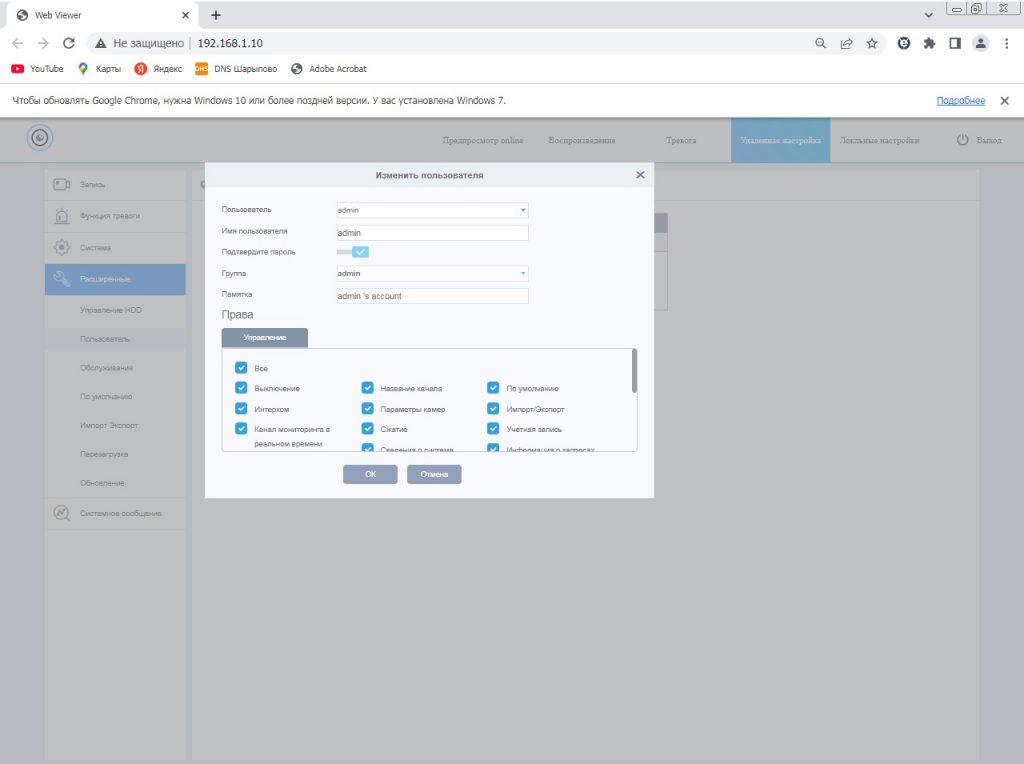
Task: Click the Система gear icon in sidebar
Action: pos(61,247)
